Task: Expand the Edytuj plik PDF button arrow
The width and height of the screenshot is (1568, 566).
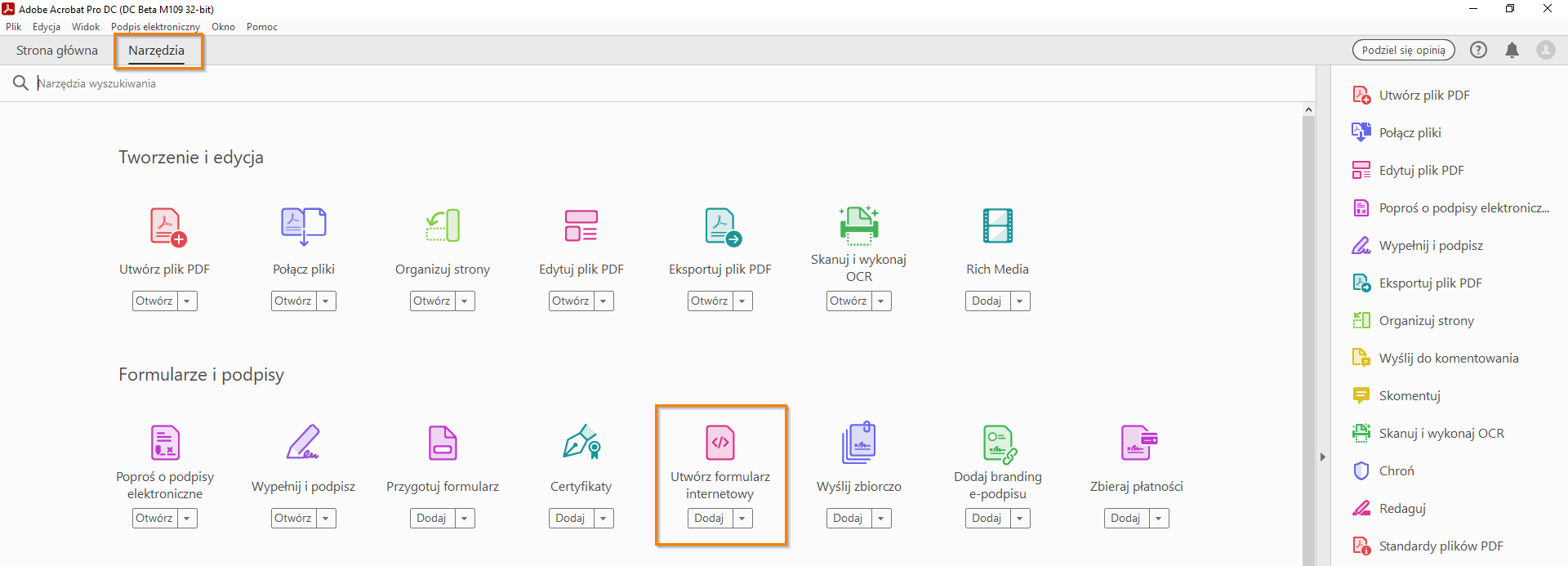Action: point(604,301)
